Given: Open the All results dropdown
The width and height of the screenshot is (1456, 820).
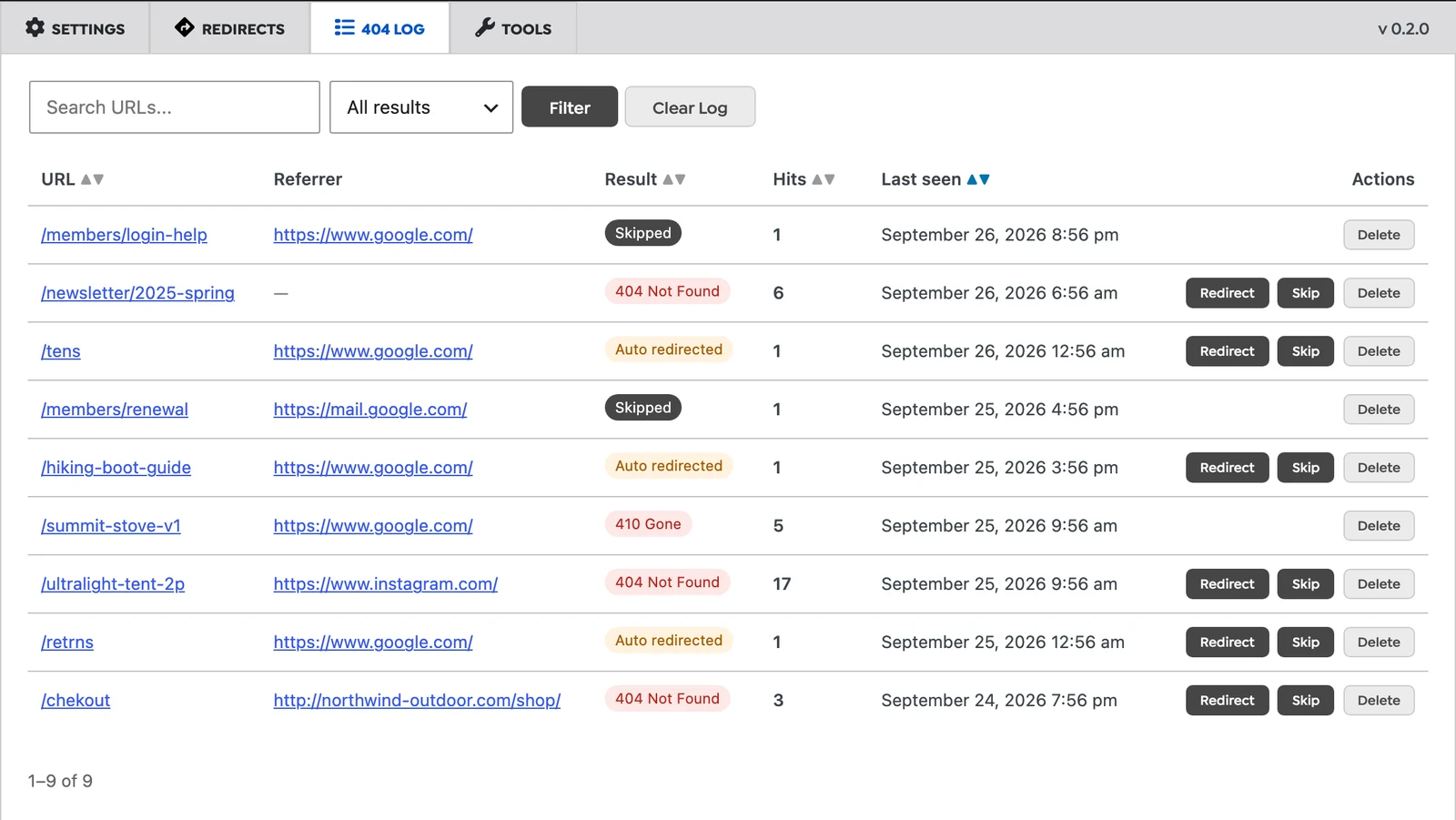Looking at the screenshot, I should pyautogui.click(x=421, y=107).
